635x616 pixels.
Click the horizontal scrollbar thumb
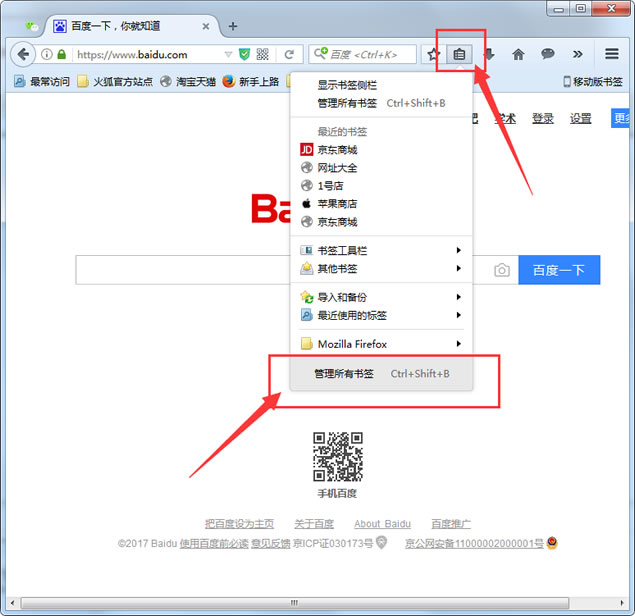click(x=295, y=603)
